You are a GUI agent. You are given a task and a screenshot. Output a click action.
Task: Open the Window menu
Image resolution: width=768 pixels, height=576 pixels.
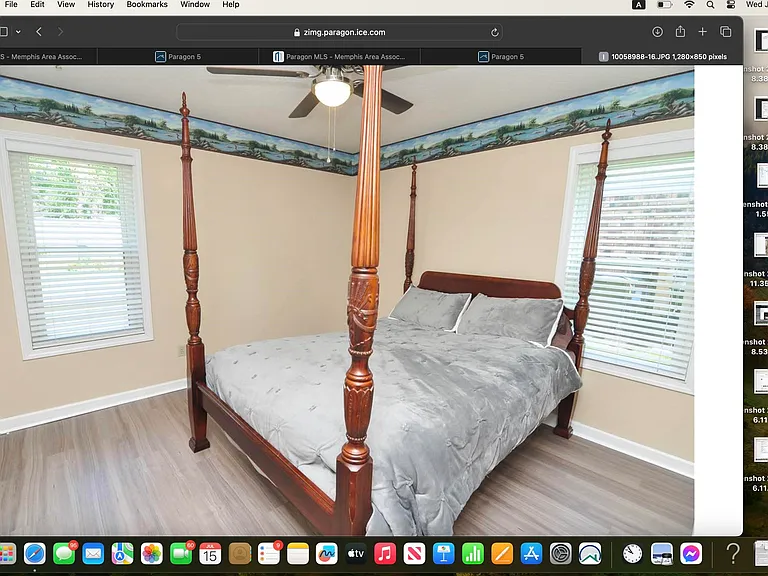[x=195, y=4]
